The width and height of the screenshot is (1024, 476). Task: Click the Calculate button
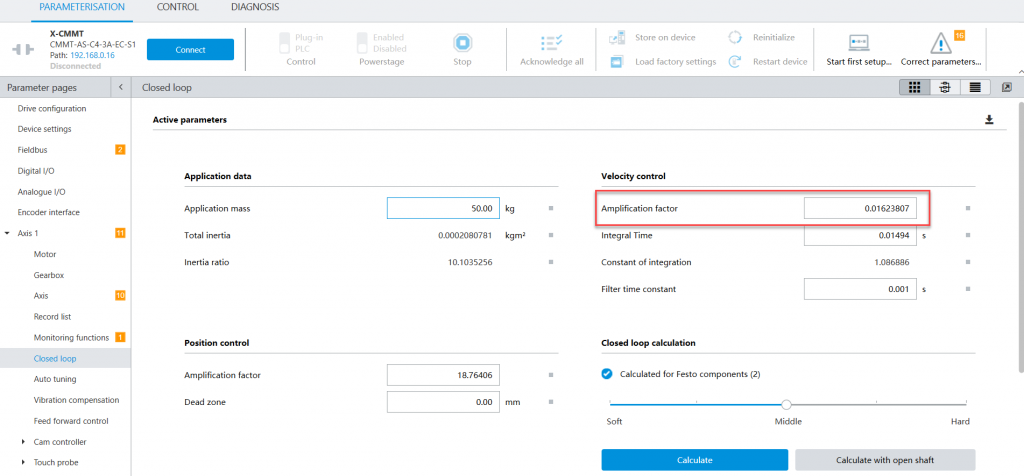coord(694,460)
